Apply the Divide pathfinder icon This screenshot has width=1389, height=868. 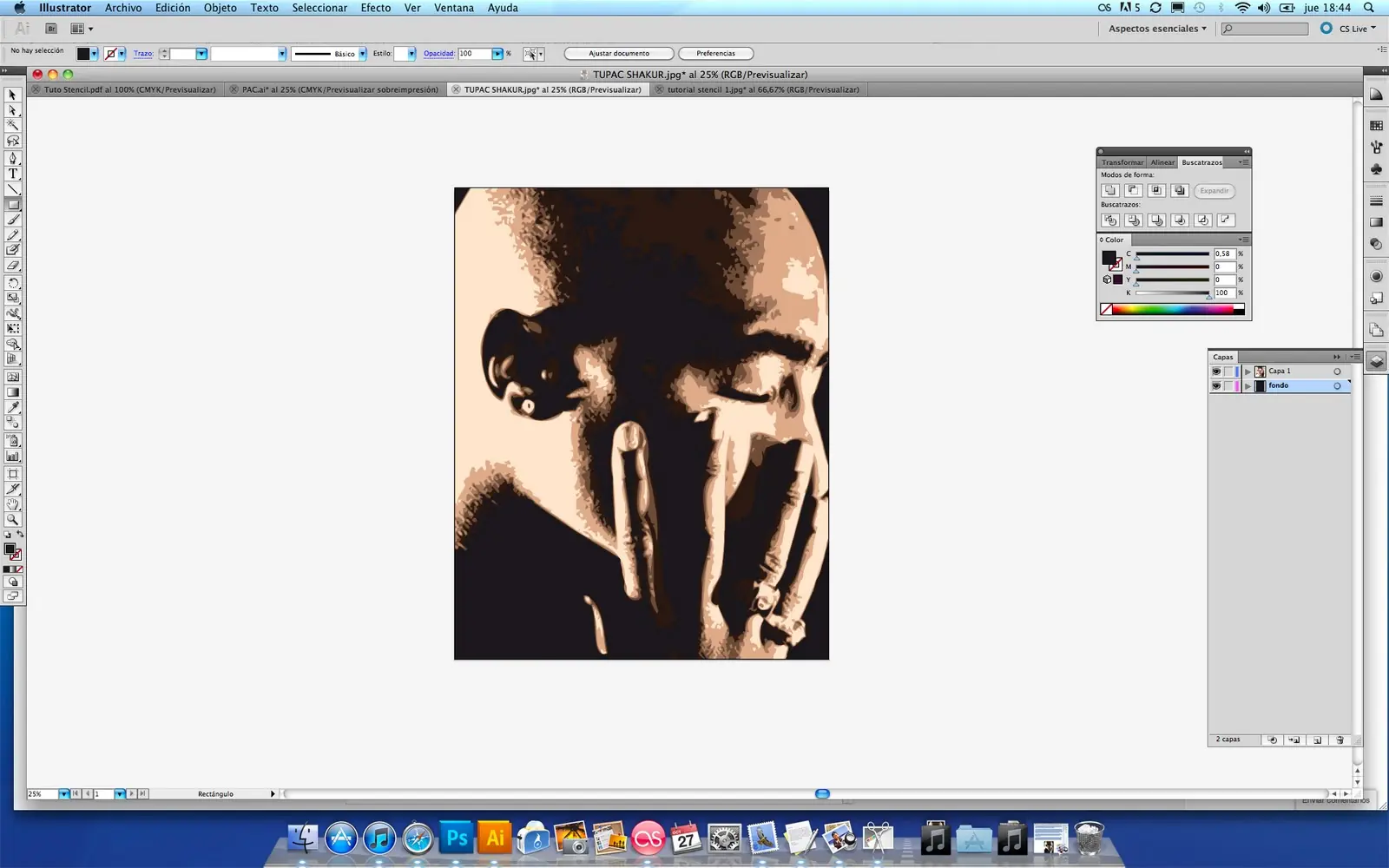1110,220
